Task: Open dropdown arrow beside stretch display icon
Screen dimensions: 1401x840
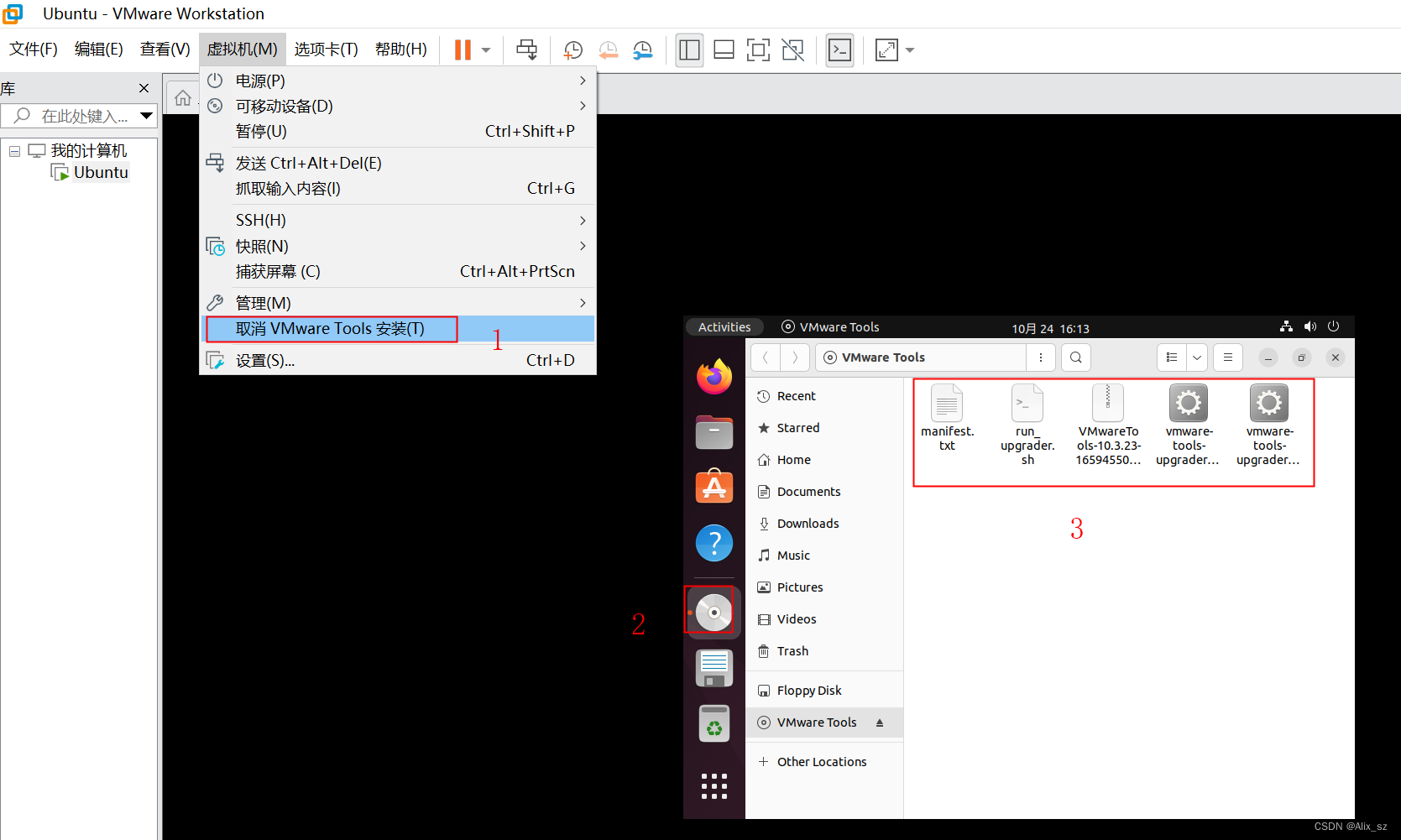Action: coord(910,50)
